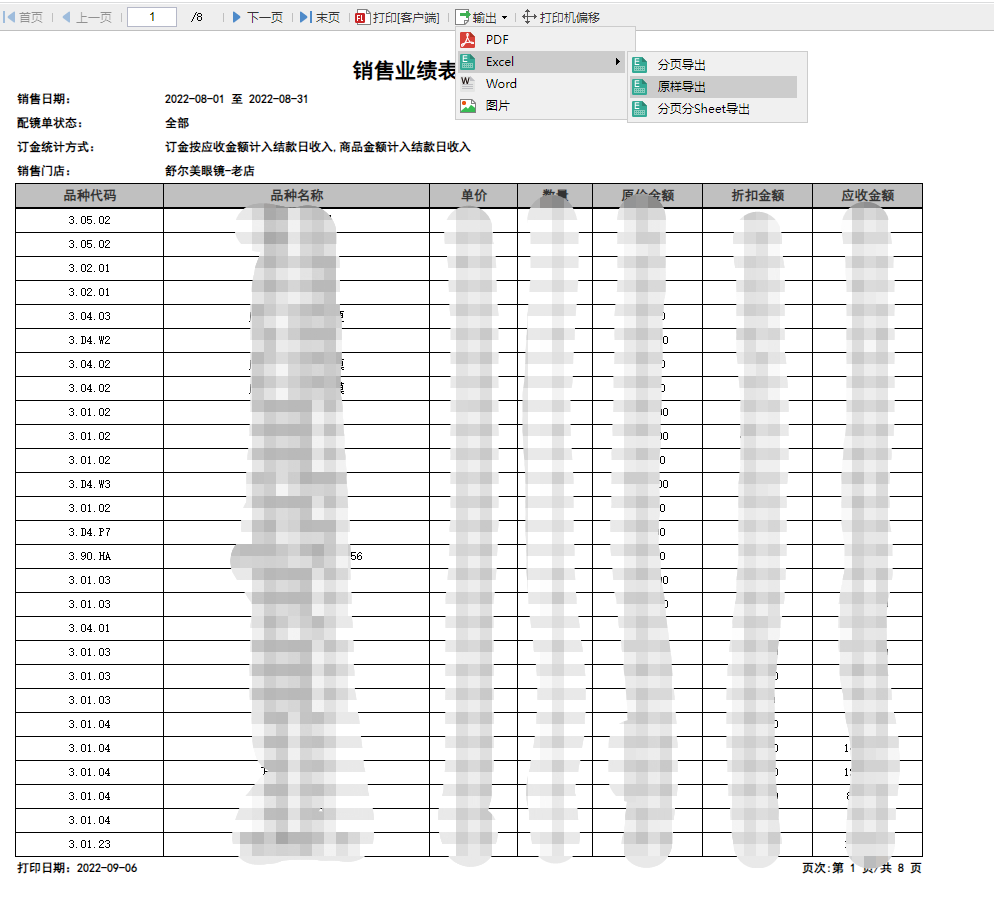This screenshot has height=905, width=994.
Task: Click the next page triangle icon
Action: tap(236, 17)
